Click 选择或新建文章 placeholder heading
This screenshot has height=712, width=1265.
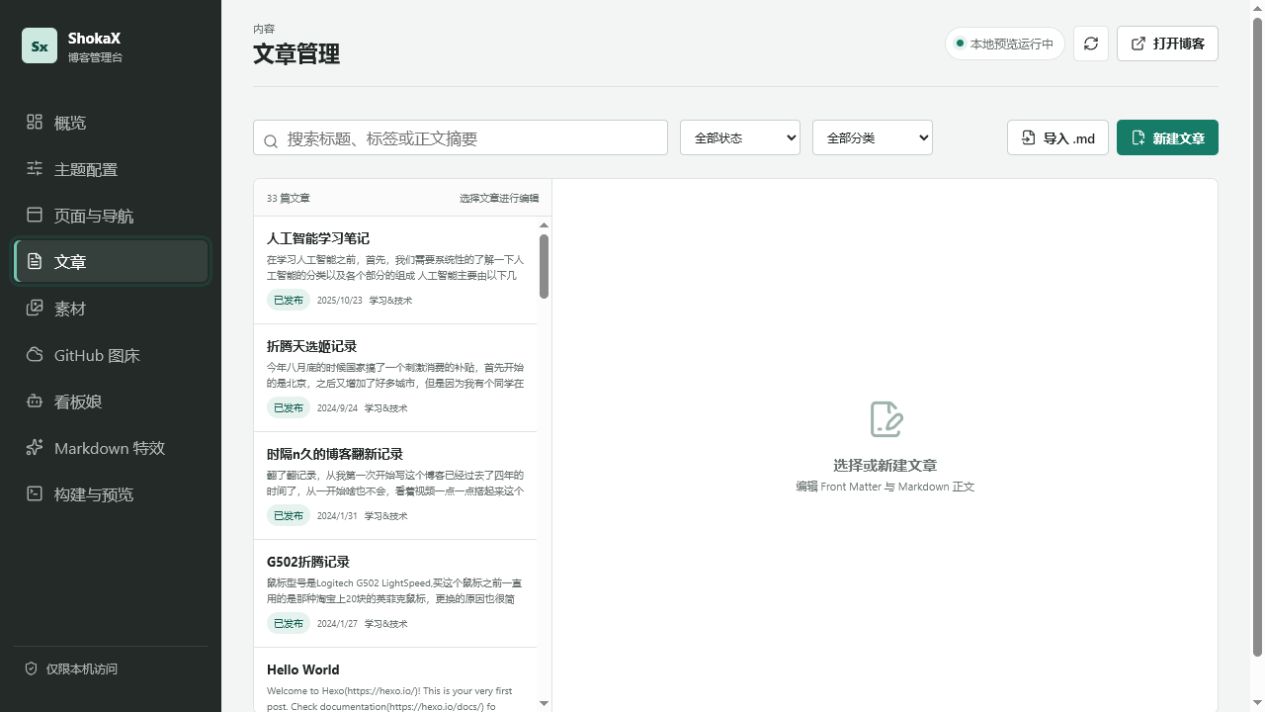tap(885, 465)
